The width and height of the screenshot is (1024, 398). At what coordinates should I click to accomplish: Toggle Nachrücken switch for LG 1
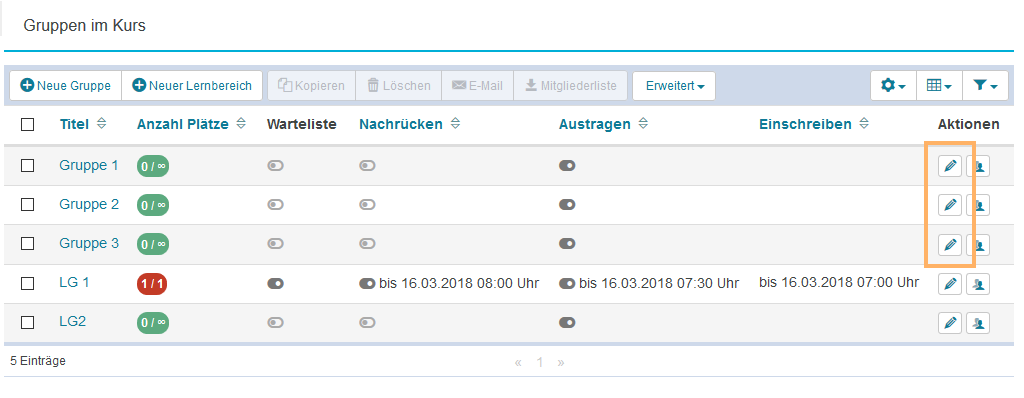click(367, 284)
